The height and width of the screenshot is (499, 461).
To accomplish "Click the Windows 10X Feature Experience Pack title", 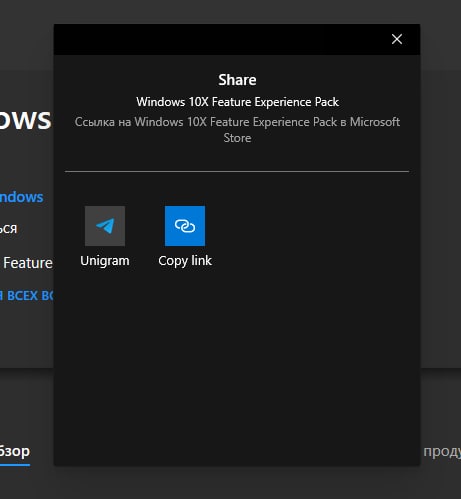I will (x=237, y=102).
